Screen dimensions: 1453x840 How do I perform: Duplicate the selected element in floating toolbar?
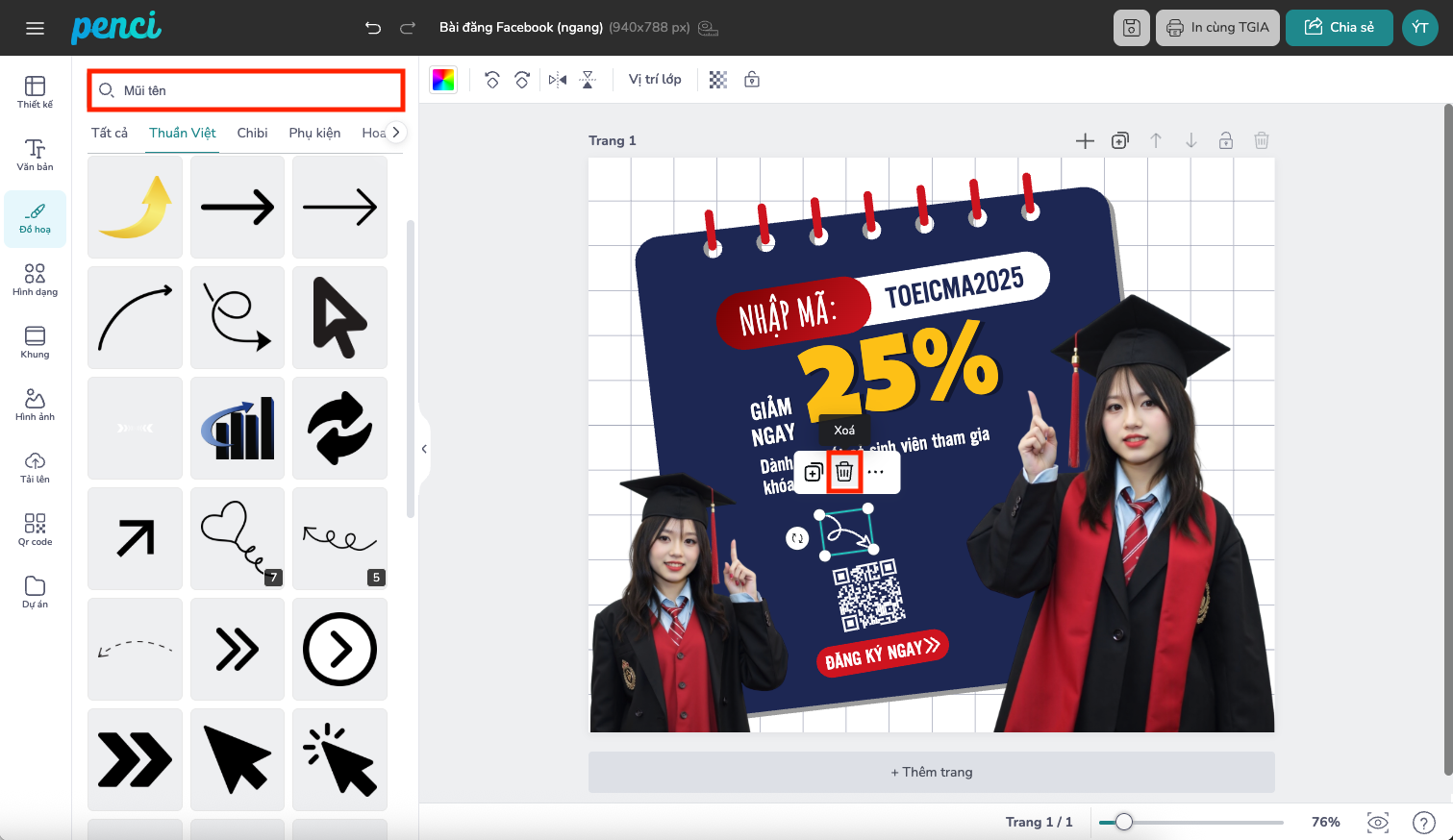coord(814,472)
